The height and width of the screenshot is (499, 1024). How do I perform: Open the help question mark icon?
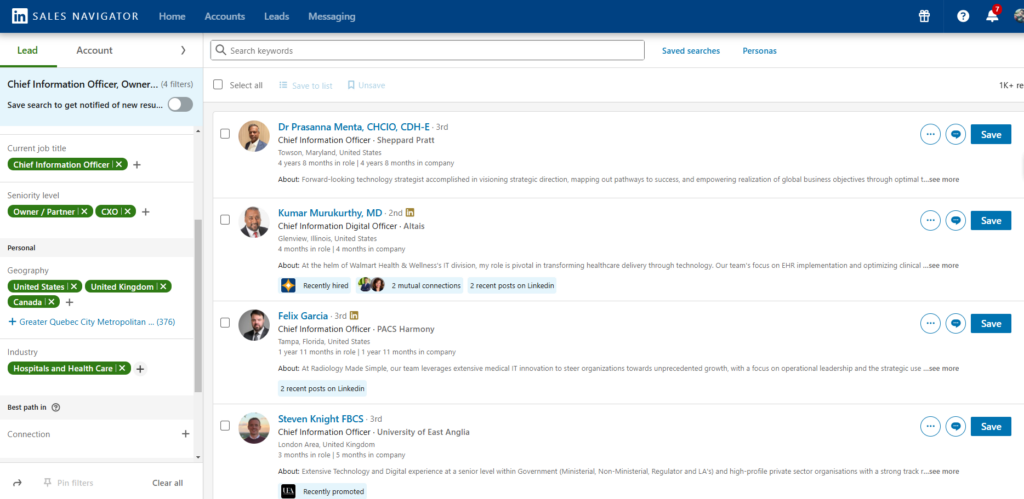pyautogui.click(x=963, y=16)
